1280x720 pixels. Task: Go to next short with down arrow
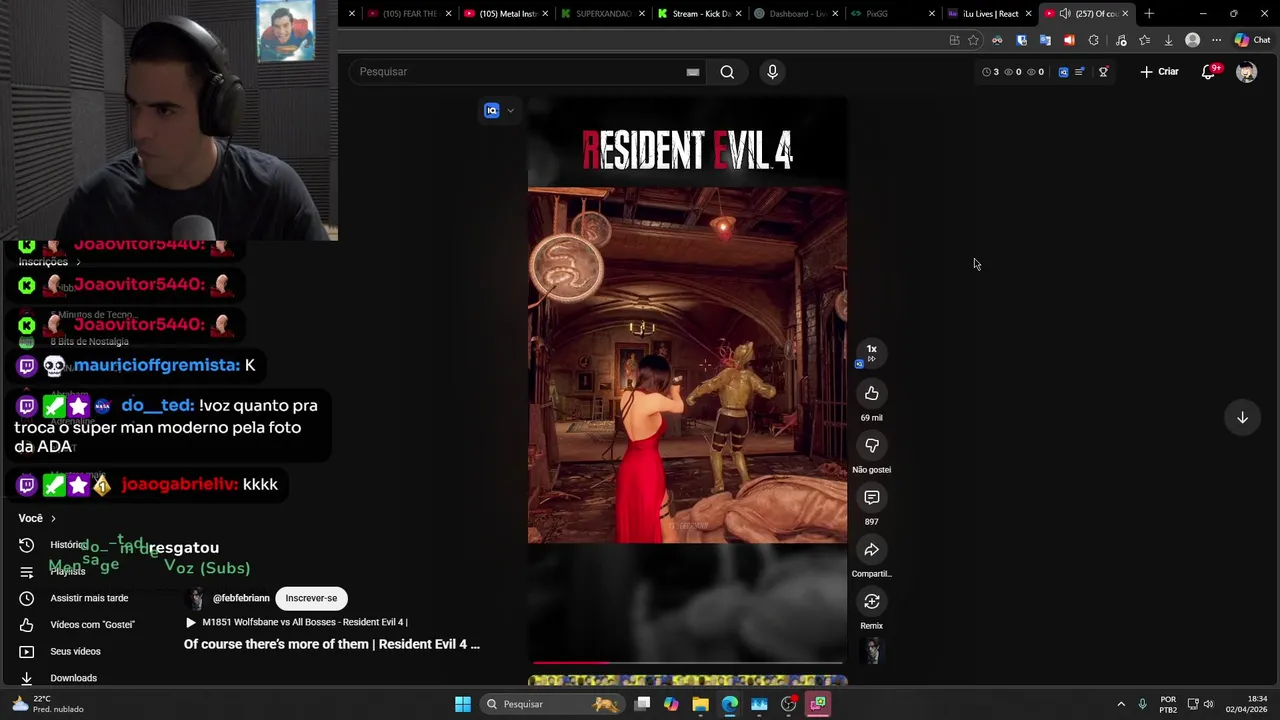[x=1242, y=418]
